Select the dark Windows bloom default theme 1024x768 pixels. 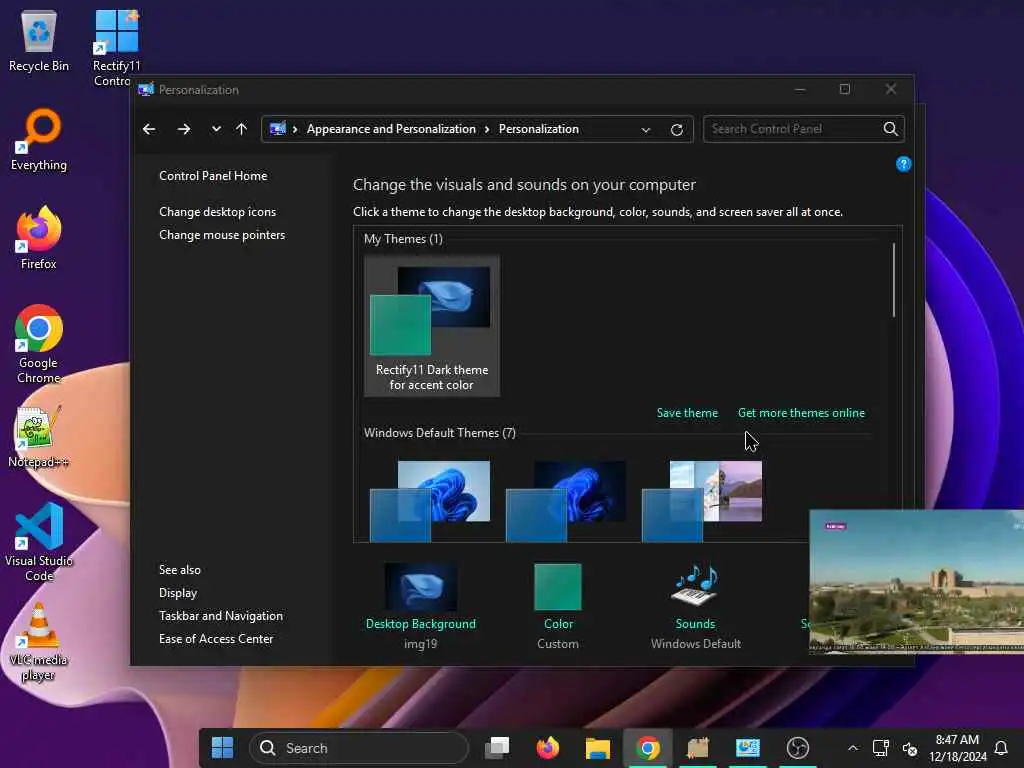(566, 501)
